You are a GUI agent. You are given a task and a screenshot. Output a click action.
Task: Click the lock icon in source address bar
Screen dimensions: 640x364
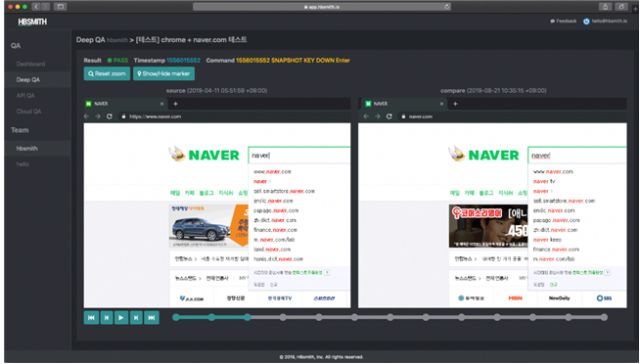click(x=124, y=117)
